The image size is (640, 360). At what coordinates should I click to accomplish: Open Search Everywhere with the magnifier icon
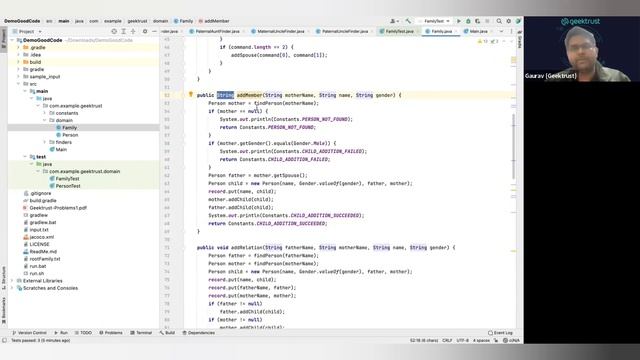point(499,21)
